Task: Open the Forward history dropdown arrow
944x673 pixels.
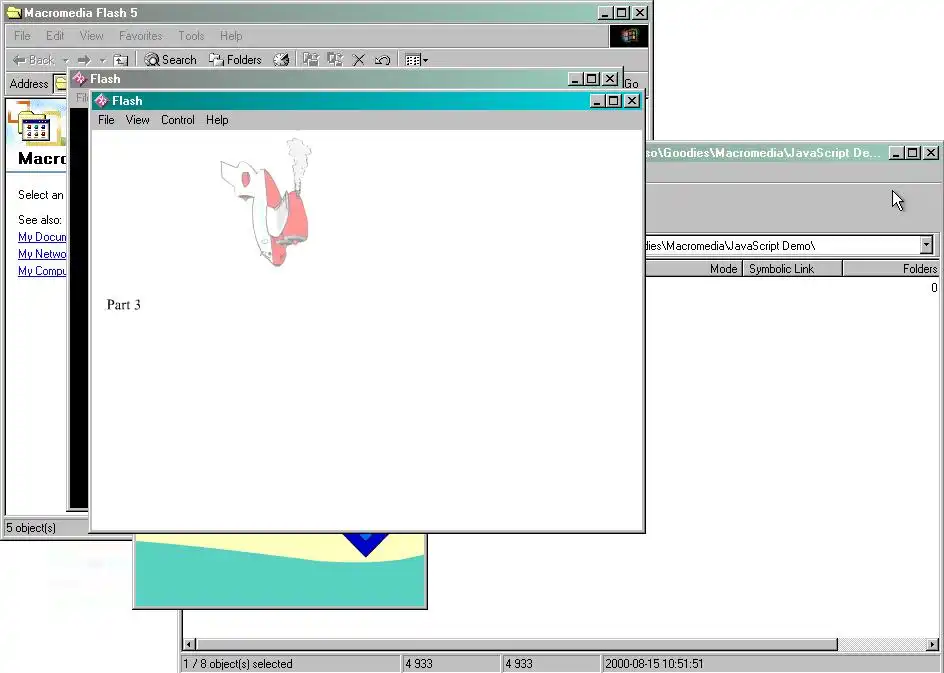Action: coord(102,60)
